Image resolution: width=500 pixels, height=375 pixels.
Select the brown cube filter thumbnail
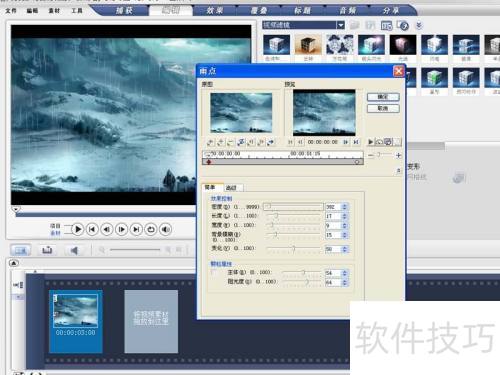308,44
